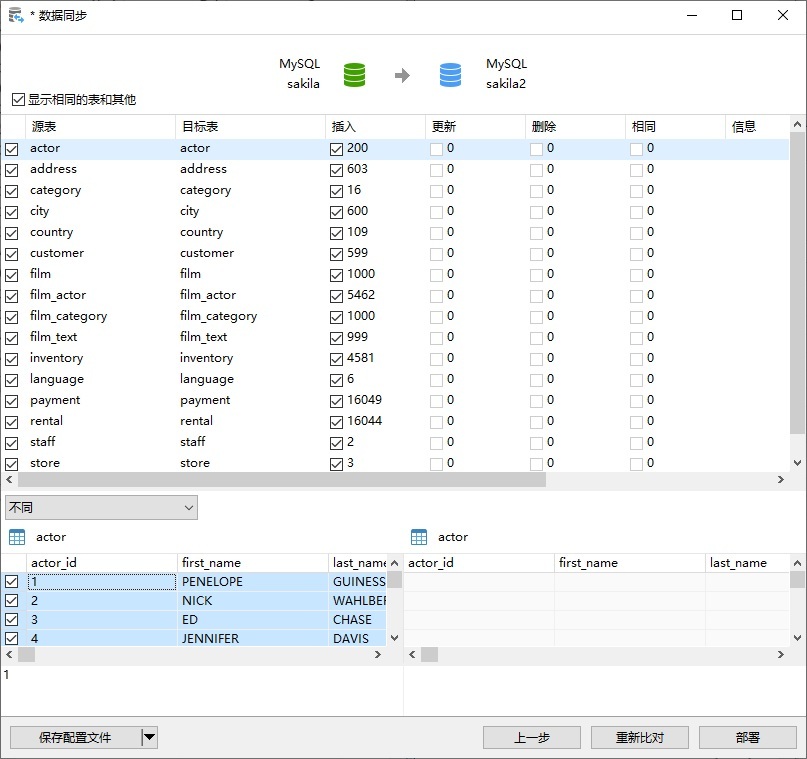This screenshot has width=807, height=759.
Task: Toggle the 显示相同的表和其他 checkbox
Action: [19, 99]
